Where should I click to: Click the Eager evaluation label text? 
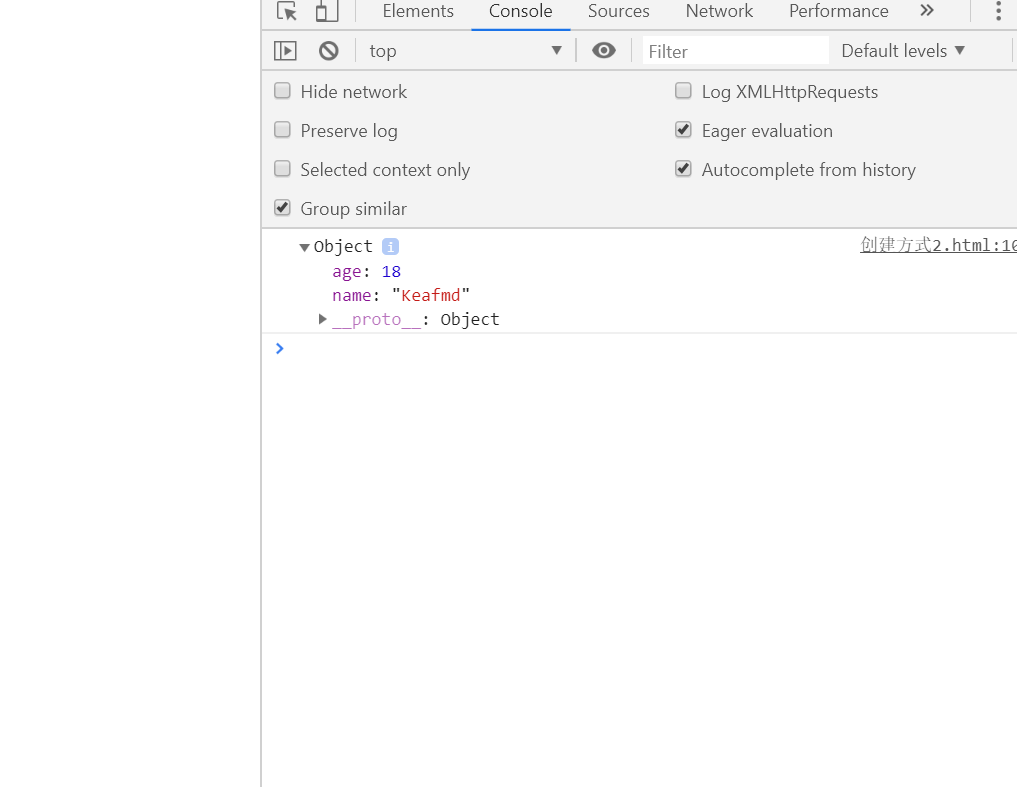coord(767,130)
